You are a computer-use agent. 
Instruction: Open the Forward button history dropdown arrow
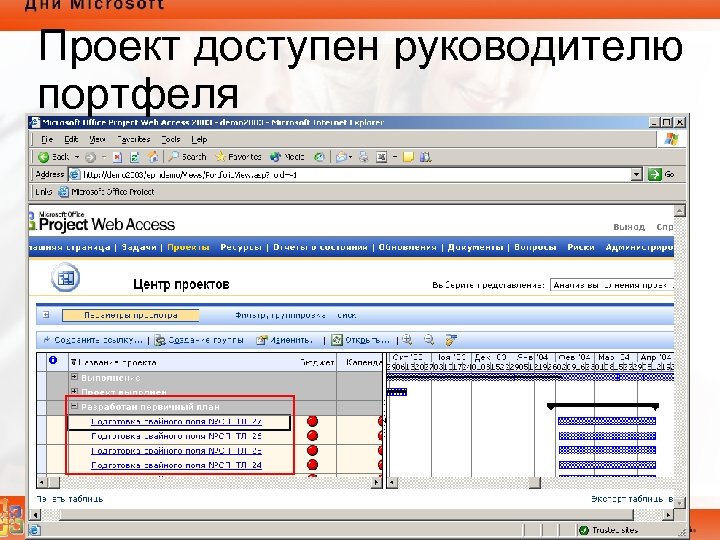click(x=104, y=157)
